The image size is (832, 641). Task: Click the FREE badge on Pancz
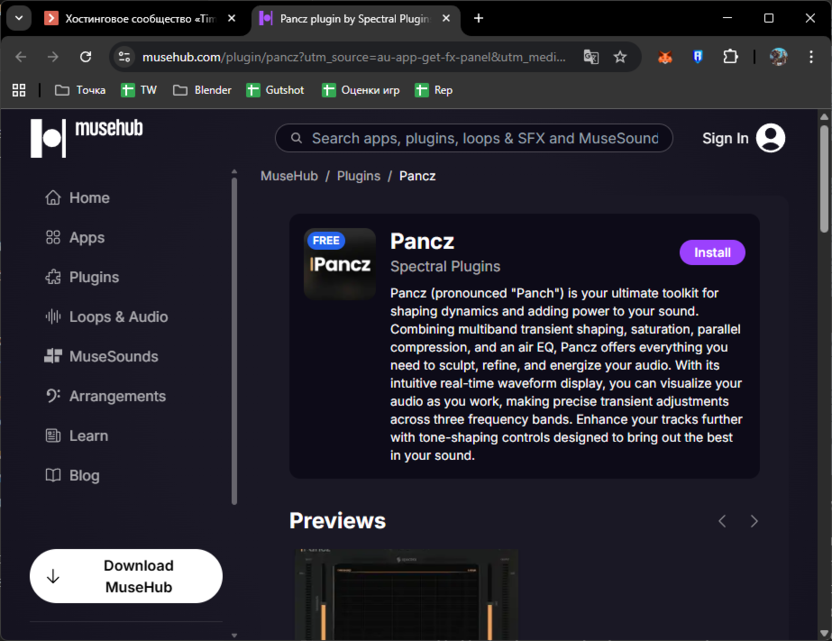tap(326, 240)
